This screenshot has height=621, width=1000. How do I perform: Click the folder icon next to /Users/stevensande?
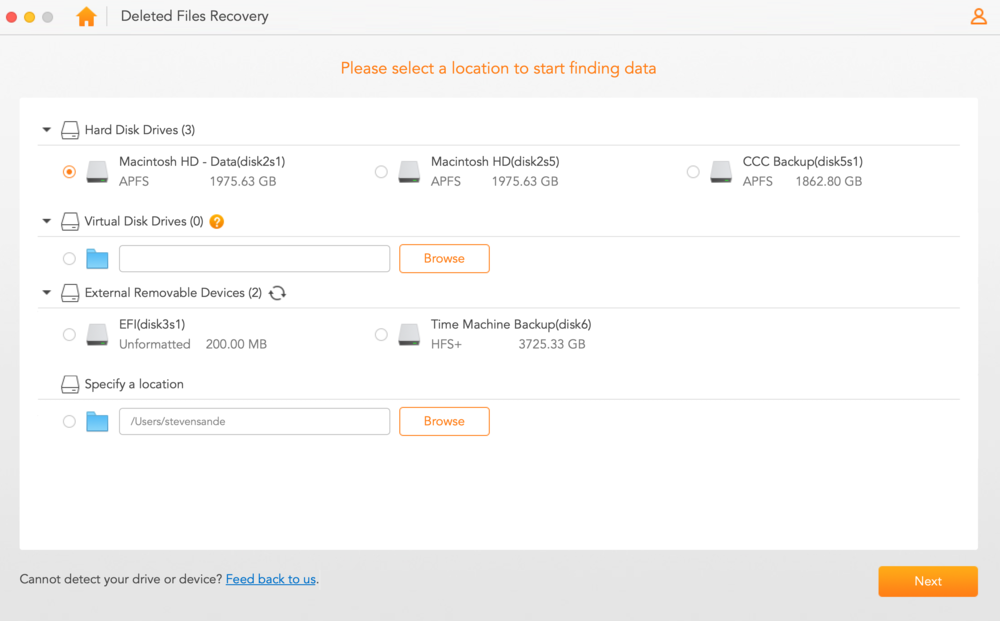pos(97,421)
